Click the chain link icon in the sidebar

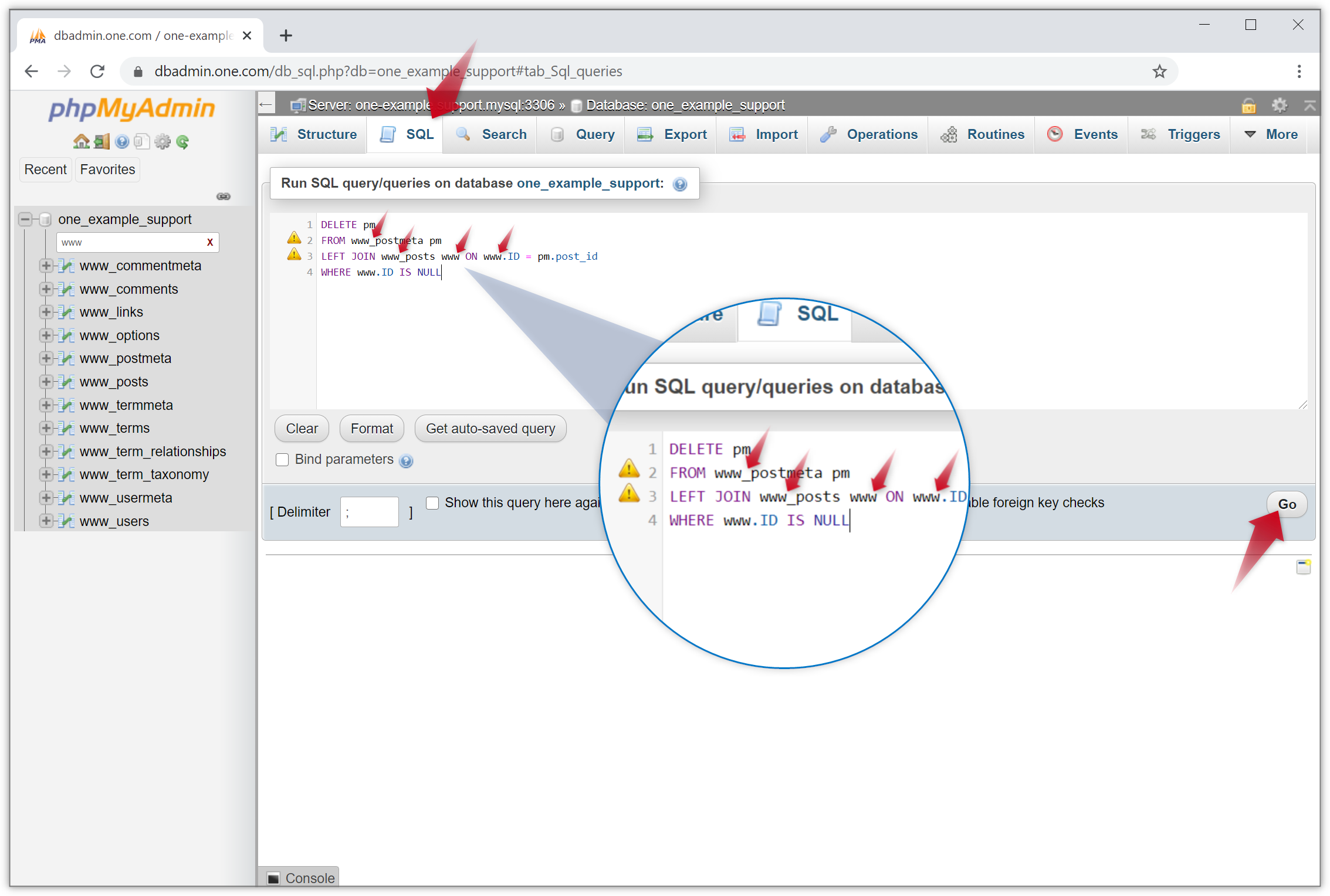tap(224, 196)
